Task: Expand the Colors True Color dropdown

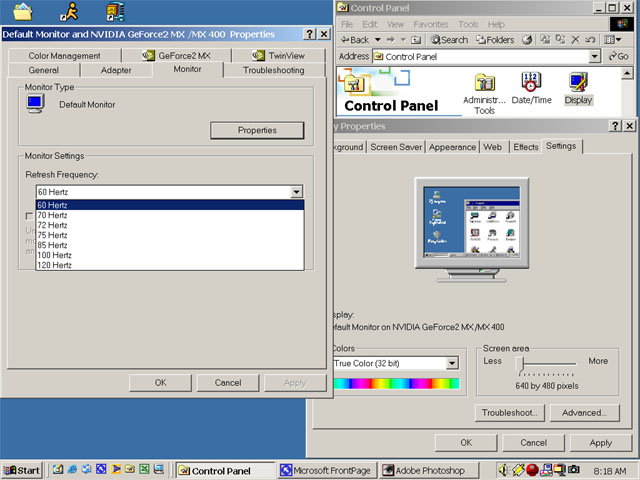Action: [x=452, y=363]
